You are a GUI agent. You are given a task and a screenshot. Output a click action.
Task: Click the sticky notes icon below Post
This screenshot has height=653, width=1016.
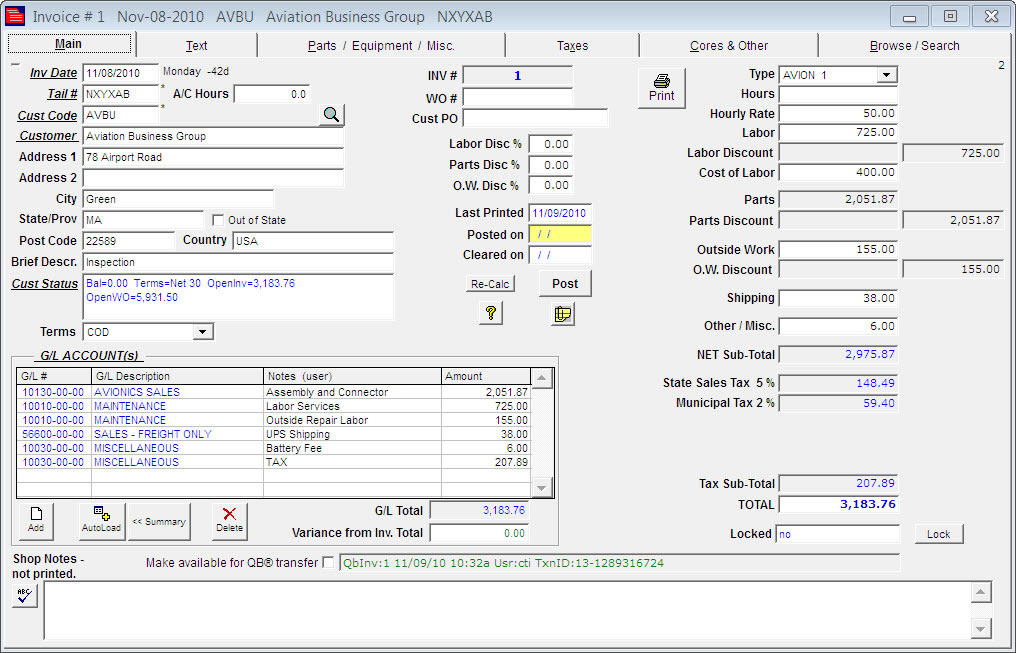click(563, 313)
